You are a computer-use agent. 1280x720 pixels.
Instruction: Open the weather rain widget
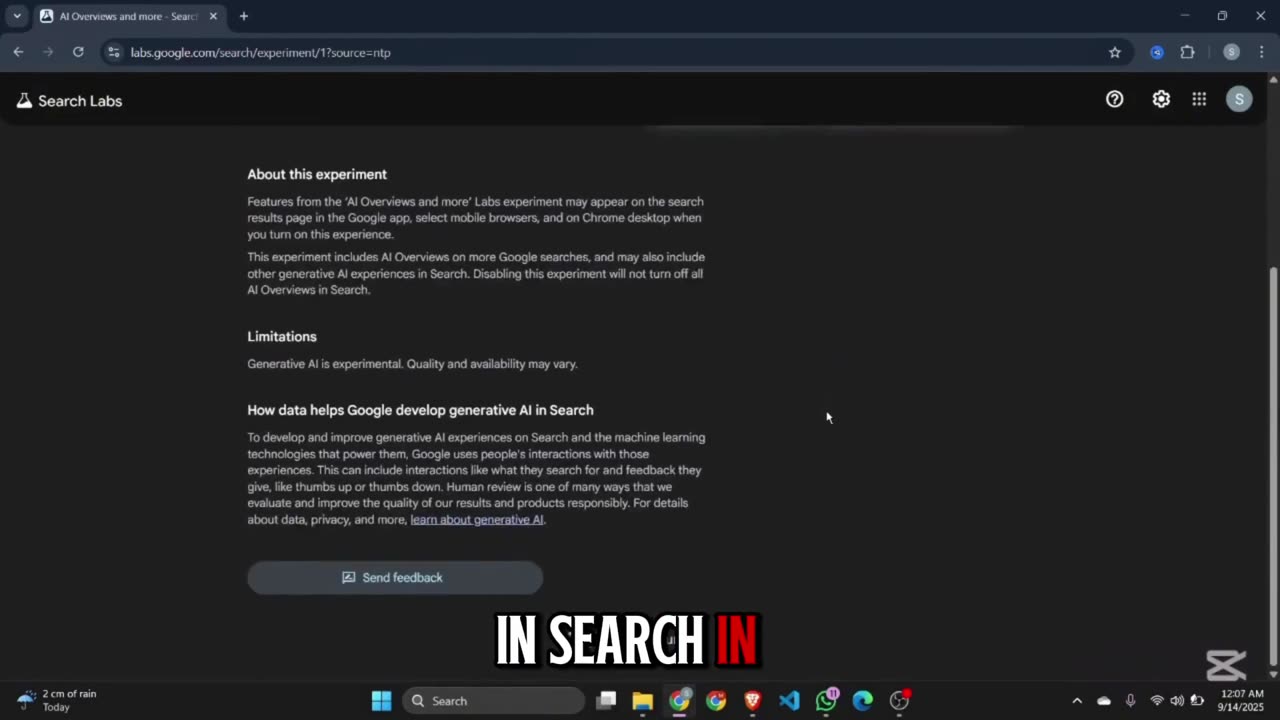point(58,700)
